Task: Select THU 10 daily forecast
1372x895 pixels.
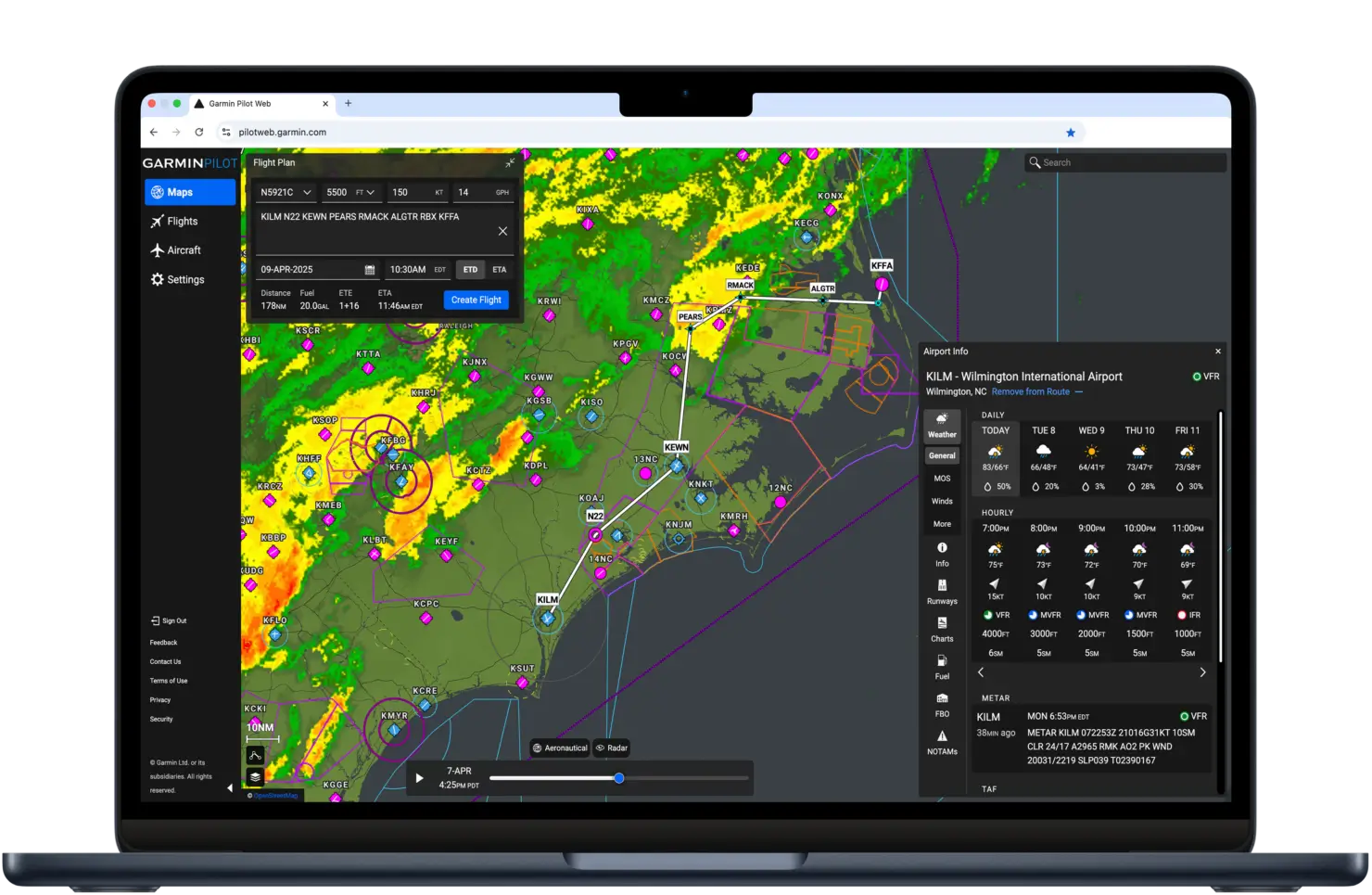Action: pos(1139,458)
